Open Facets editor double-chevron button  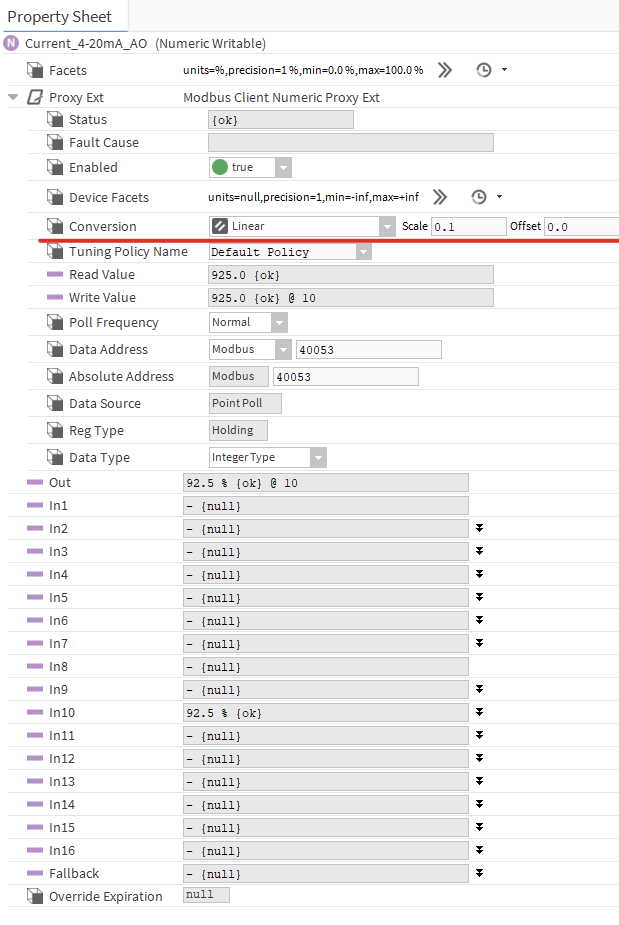pos(444,70)
